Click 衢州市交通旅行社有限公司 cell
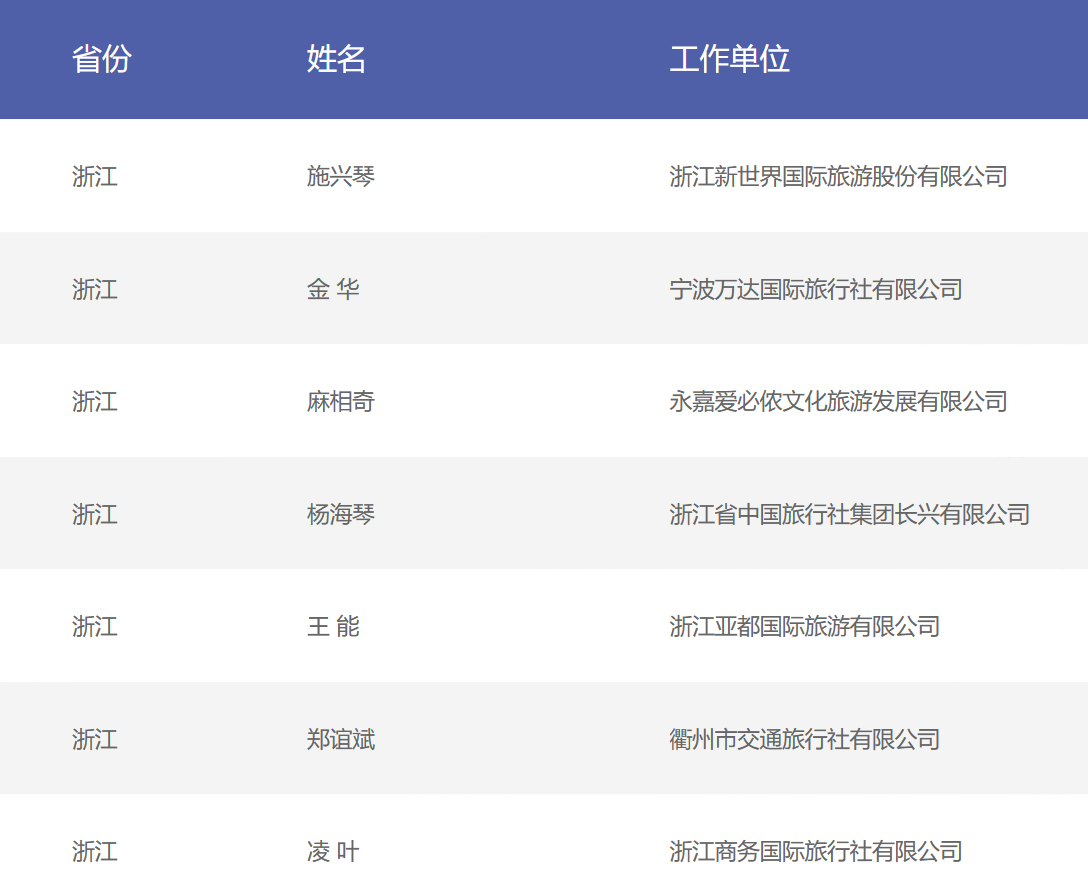This screenshot has height=891, width=1088. click(x=805, y=739)
